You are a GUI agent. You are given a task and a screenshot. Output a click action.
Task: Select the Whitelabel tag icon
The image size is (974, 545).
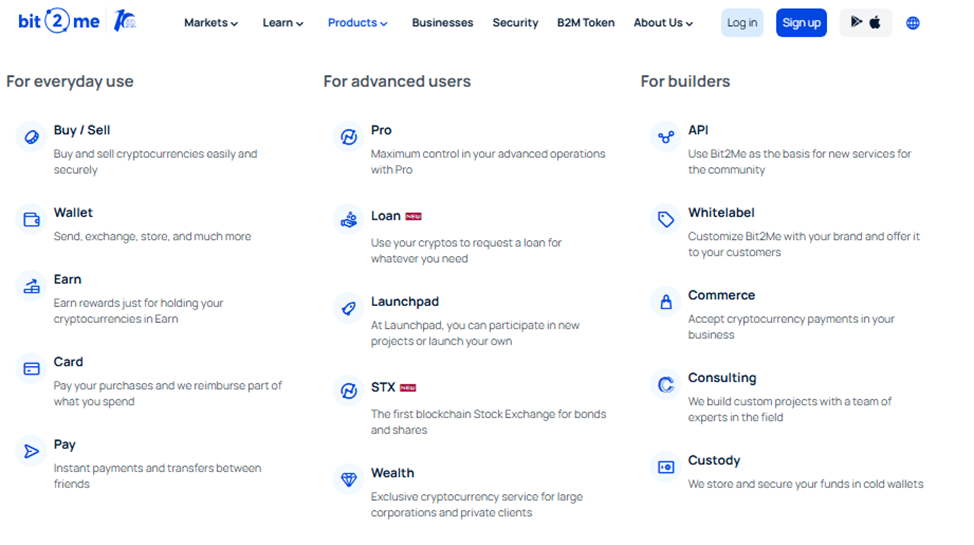click(665, 219)
